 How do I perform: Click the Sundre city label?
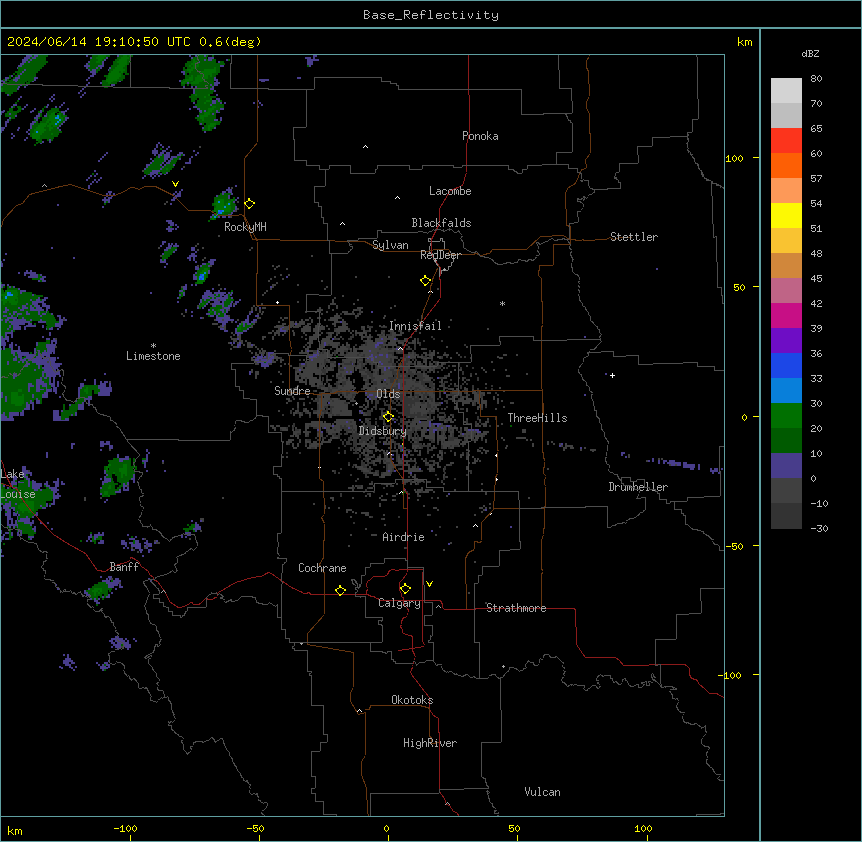292,391
